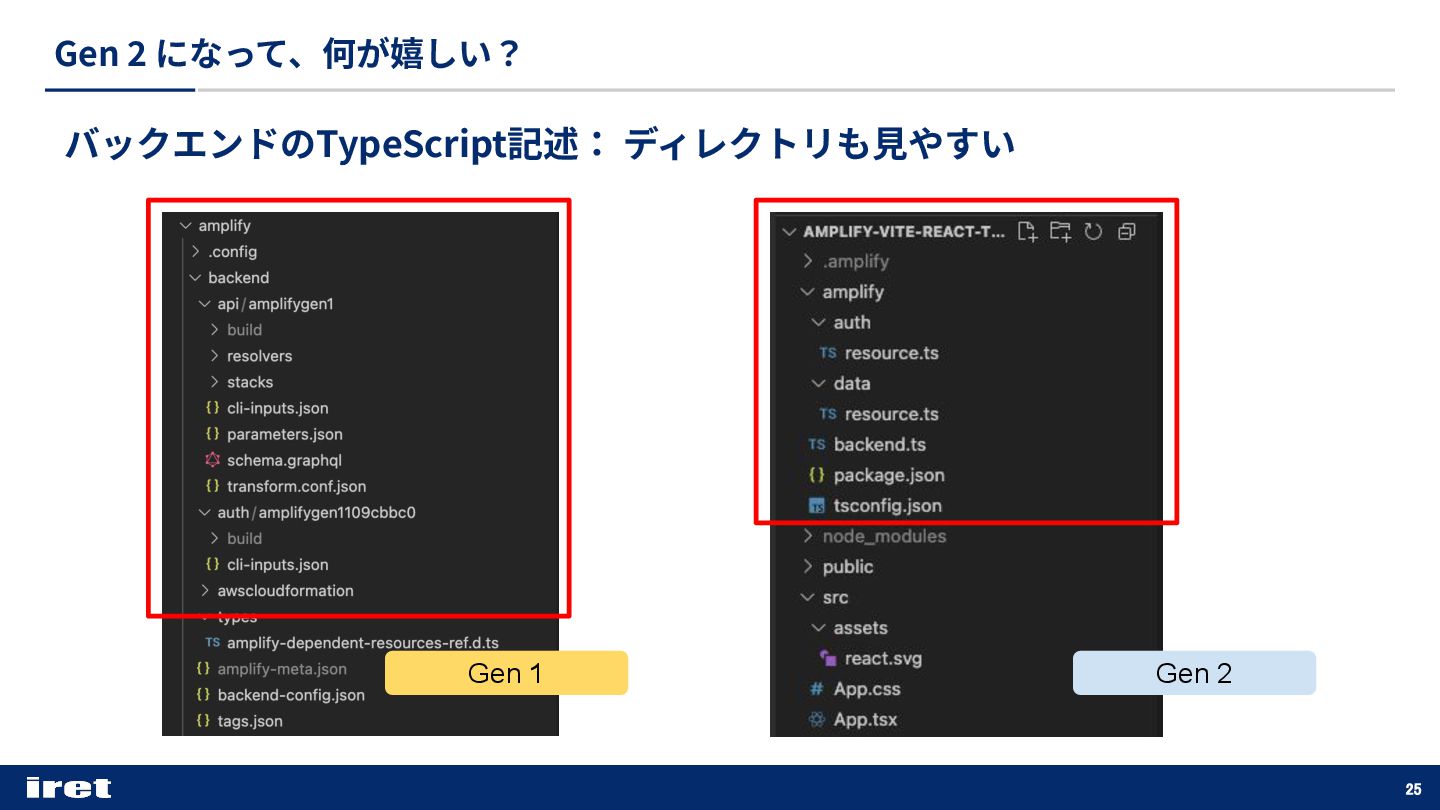Screen dimensions: 1440x810
Task: Click the pink GraphQL icon beside schema.graphql
Action: 212,460
